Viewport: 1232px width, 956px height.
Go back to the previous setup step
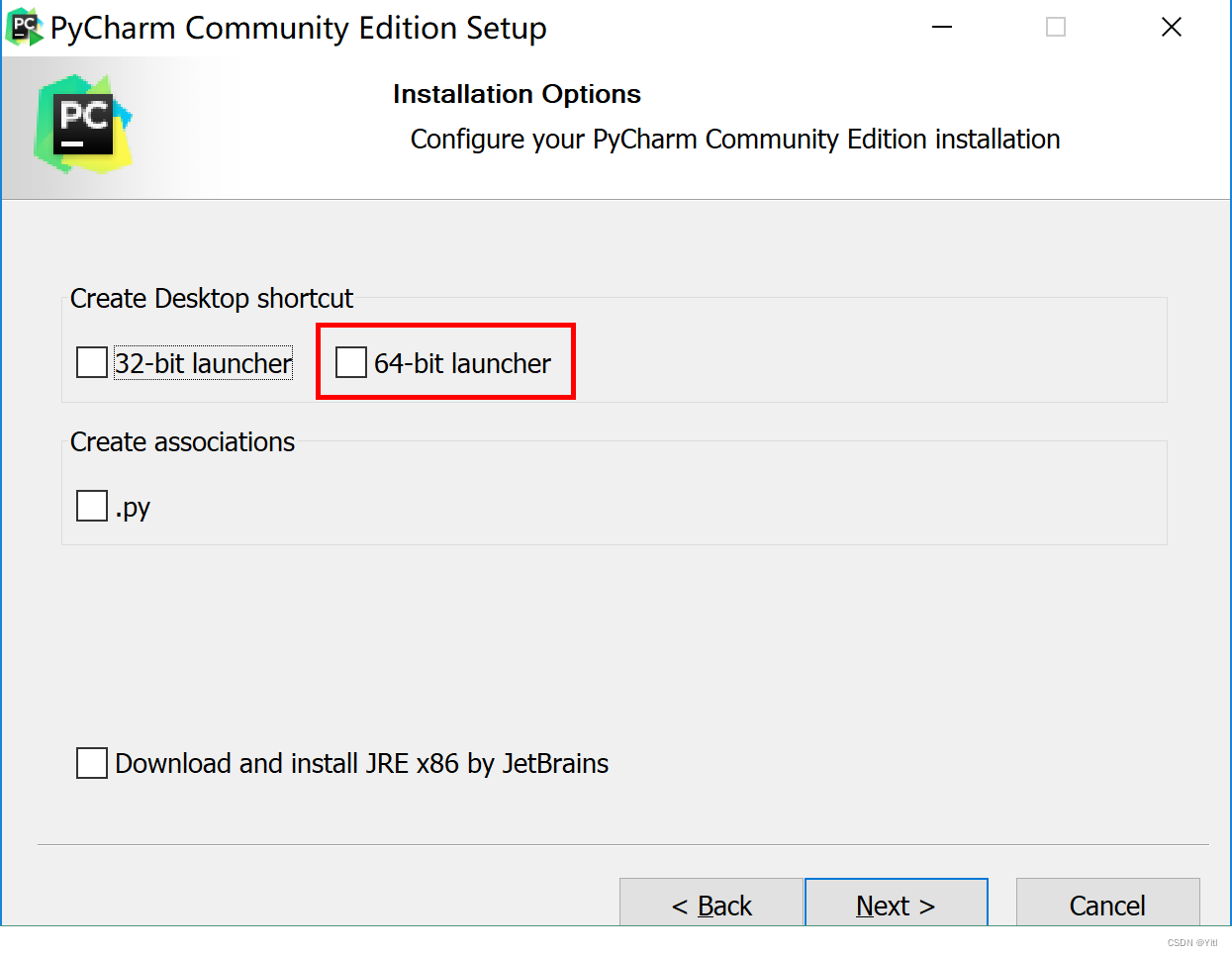(x=711, y=906)
